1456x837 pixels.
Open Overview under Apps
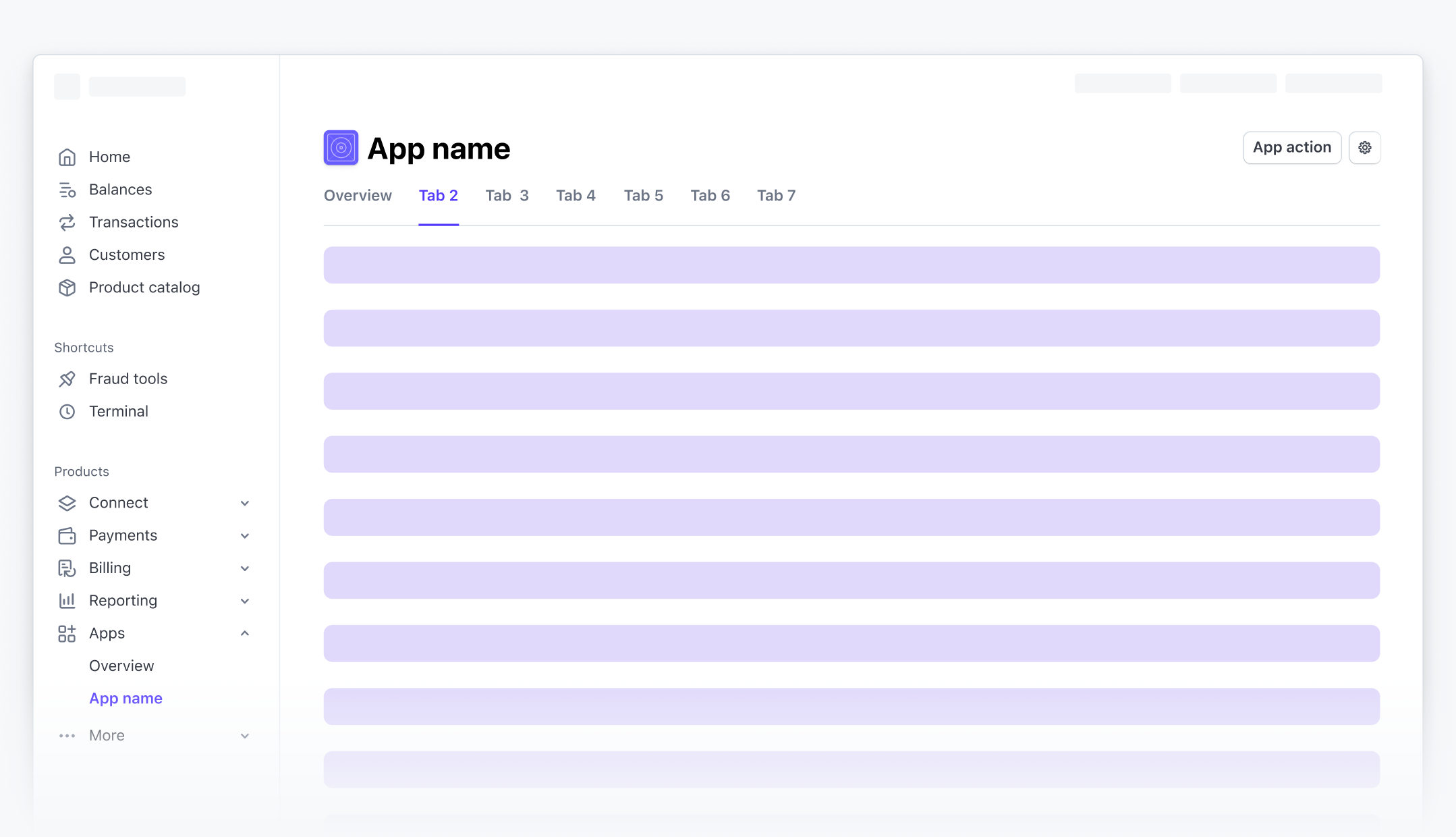click(x=121, y=666)
